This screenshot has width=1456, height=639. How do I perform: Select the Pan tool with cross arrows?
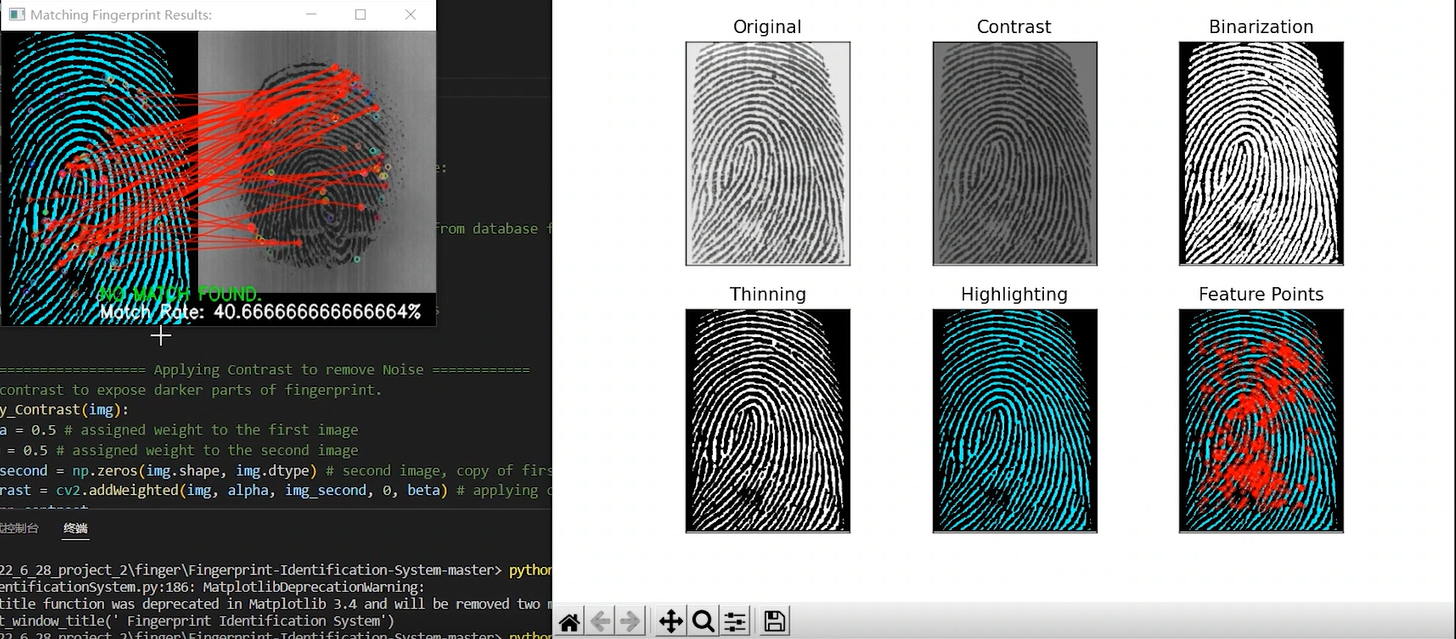[671, 622]
